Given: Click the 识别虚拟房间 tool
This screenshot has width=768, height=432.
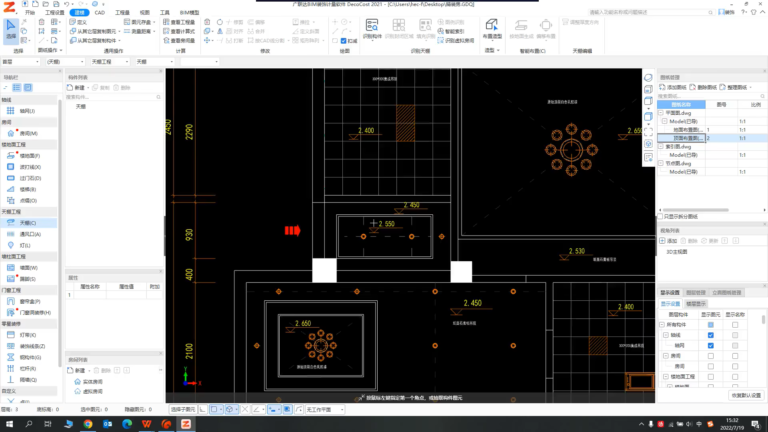Looking at the screenshot, I should click(x=456, y=41).
